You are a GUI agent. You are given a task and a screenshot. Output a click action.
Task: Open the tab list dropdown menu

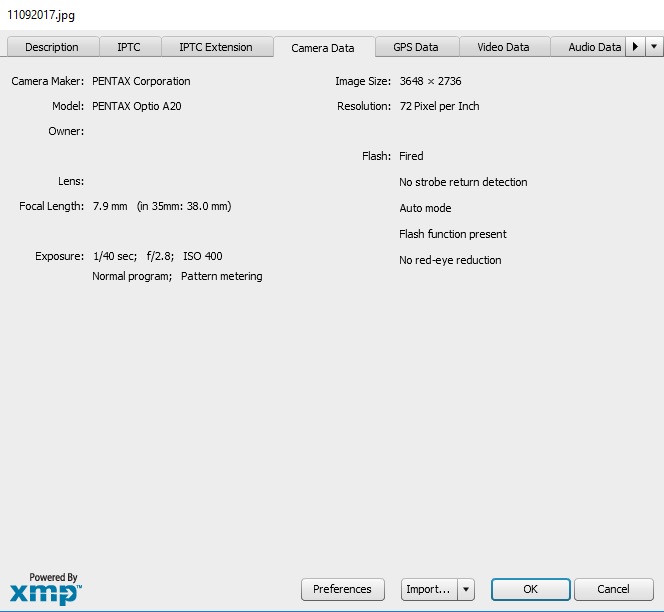coord(654,47)
